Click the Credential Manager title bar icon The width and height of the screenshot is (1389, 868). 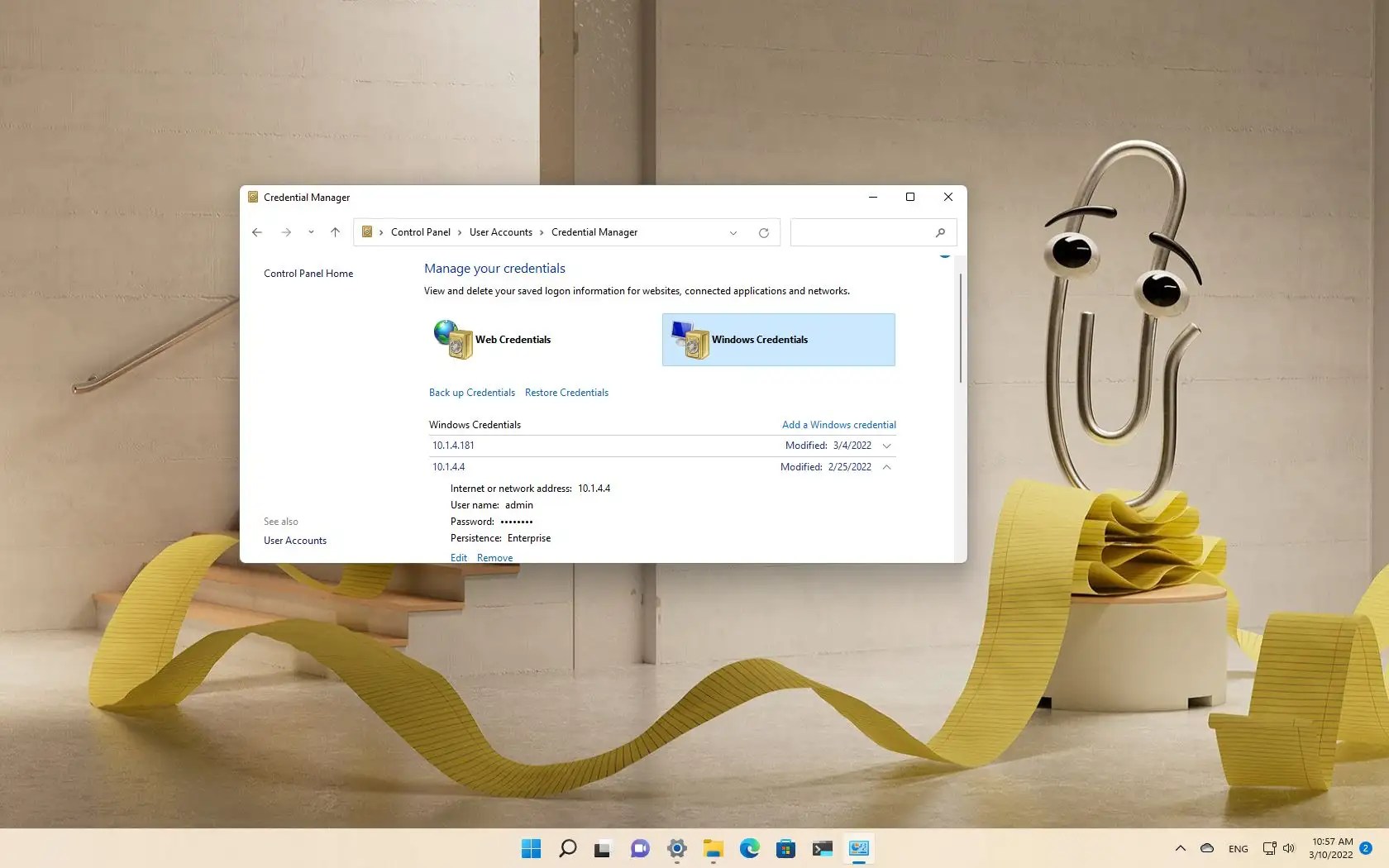coord(253,197)
